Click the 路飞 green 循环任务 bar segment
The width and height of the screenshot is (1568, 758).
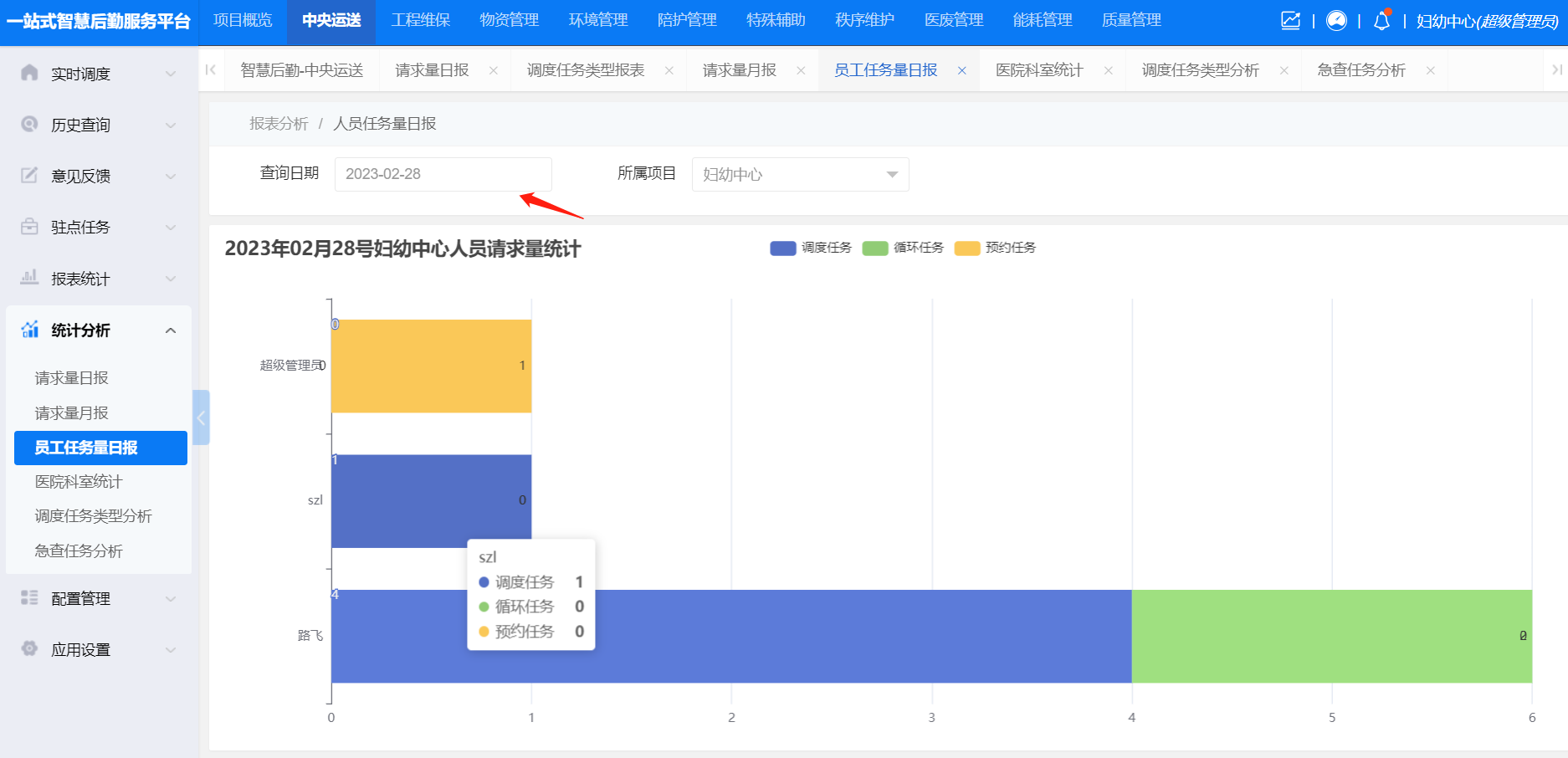tap(1332, 636)
